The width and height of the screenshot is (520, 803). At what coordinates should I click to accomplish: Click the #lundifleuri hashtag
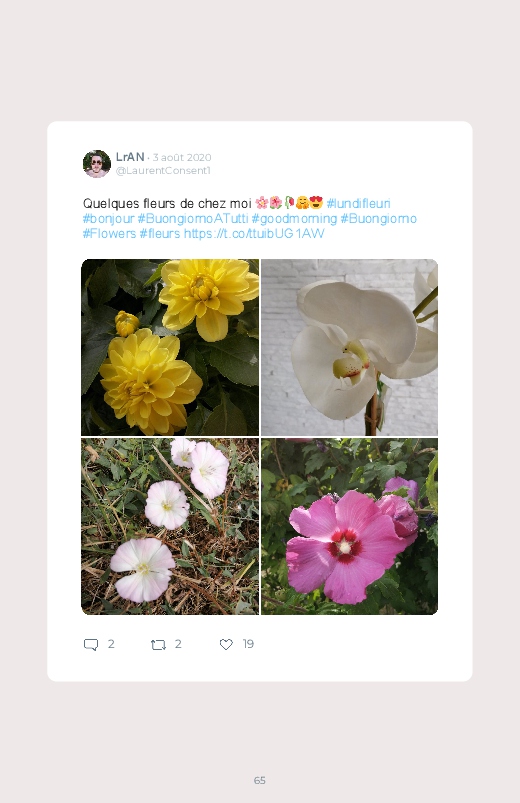[x=358, y=204]
